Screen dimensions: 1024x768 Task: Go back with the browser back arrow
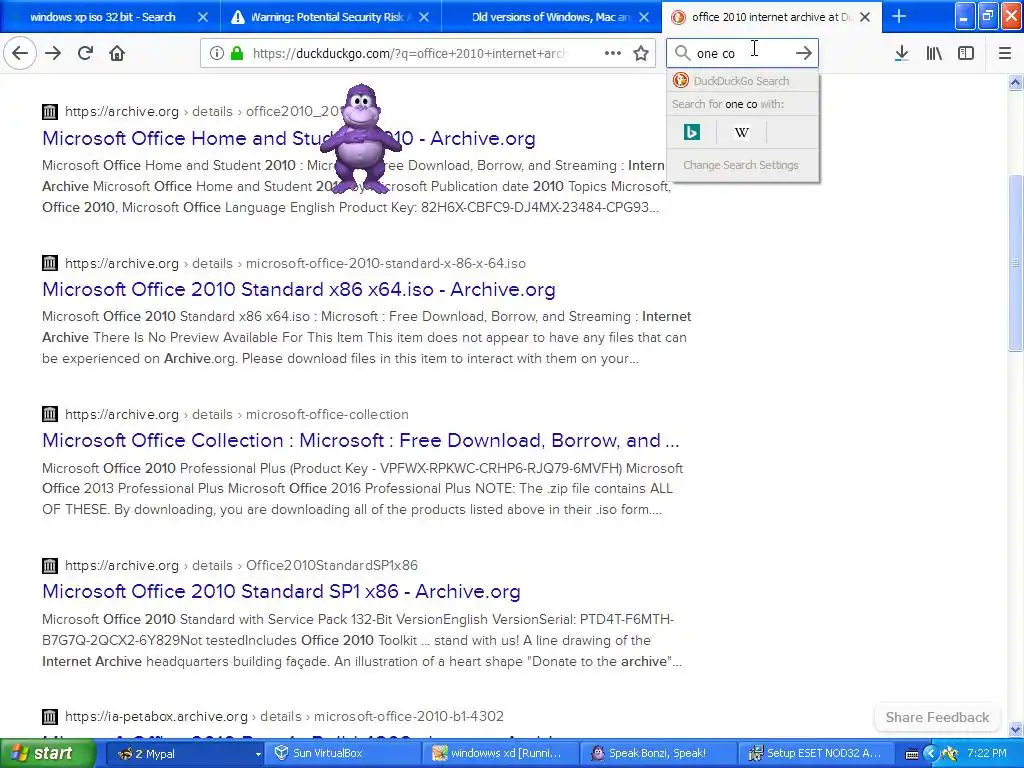pos(20,53)
